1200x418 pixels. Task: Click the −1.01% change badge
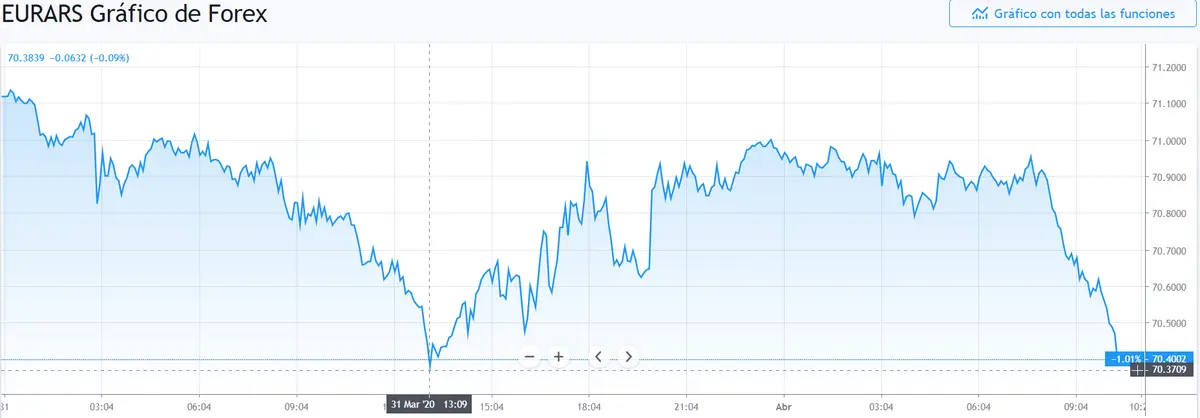click(1127, 358)
